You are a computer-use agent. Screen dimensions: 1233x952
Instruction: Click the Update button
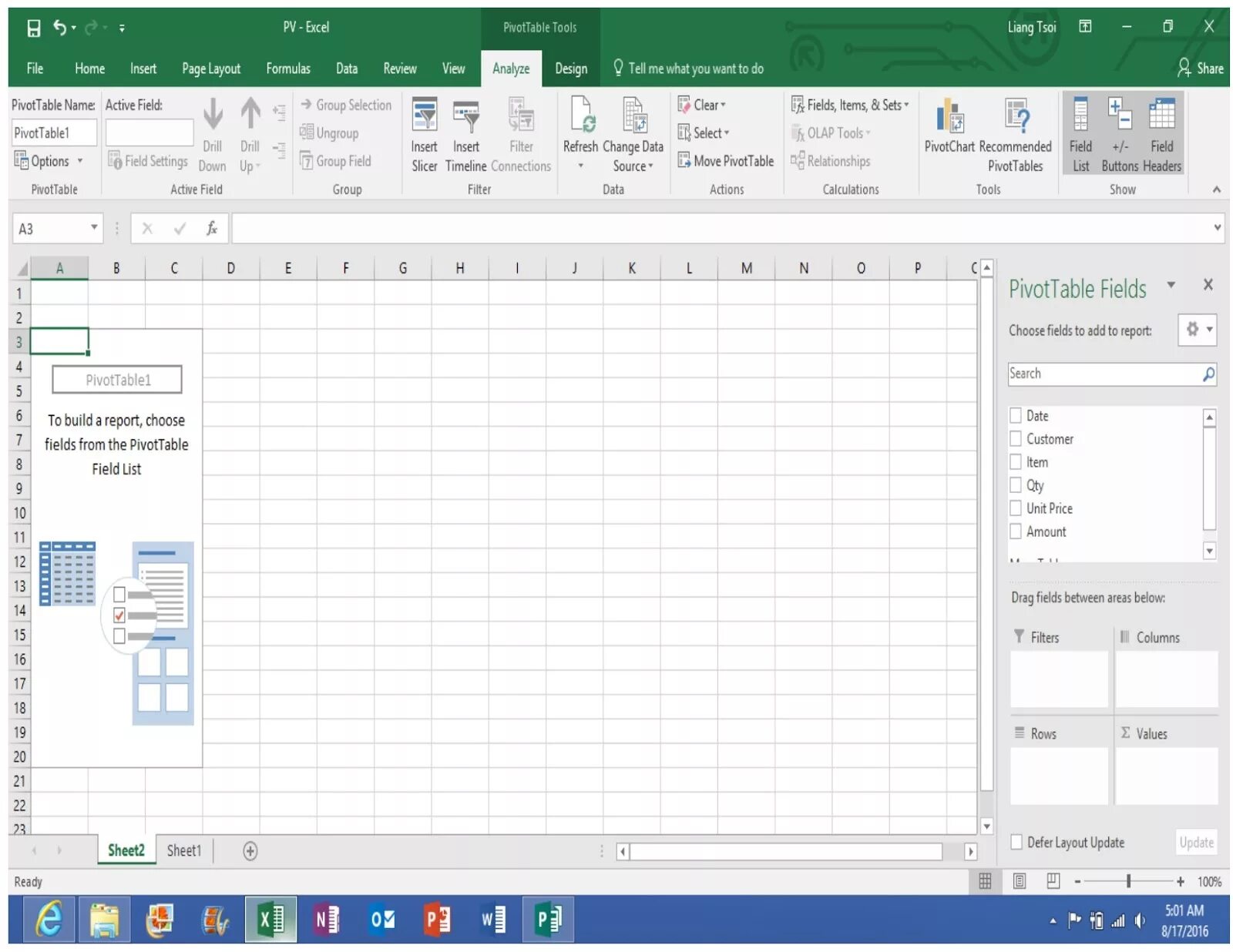[x=1196, y=842]
